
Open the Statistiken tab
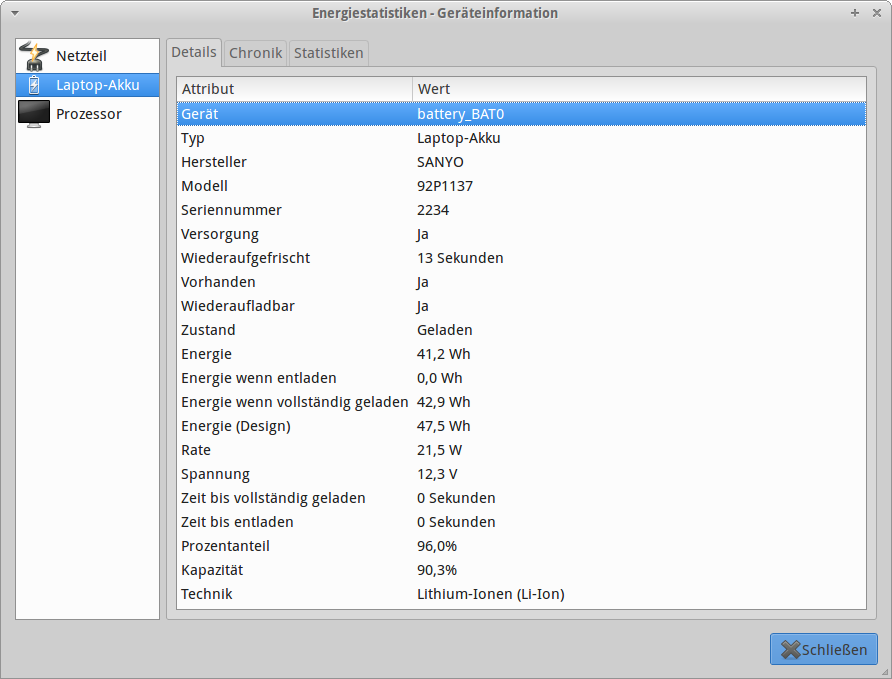329,53
